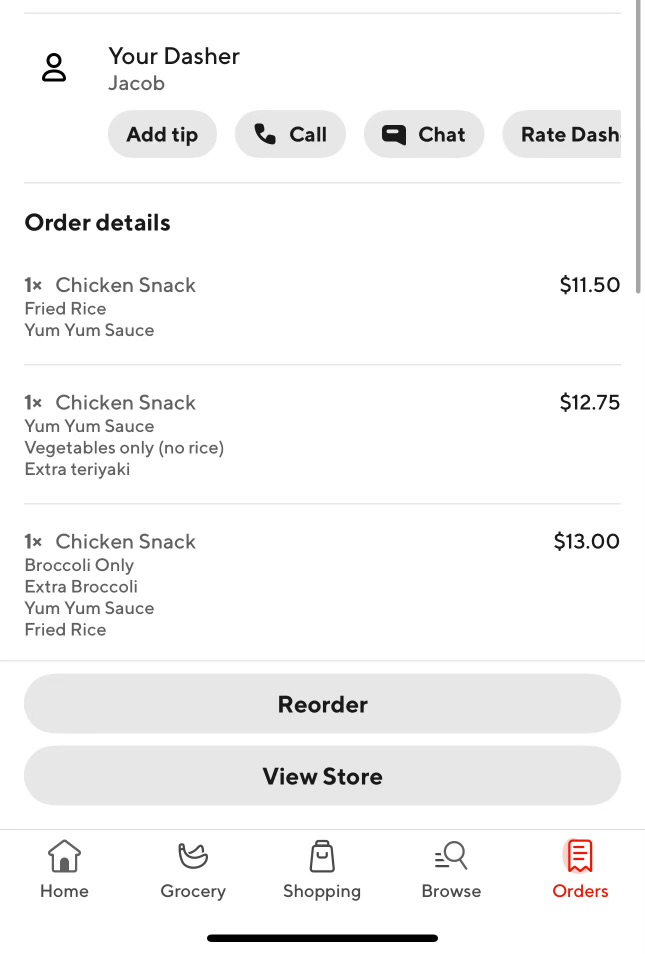Tap the Dasher name Jacob

coord(137,83)
